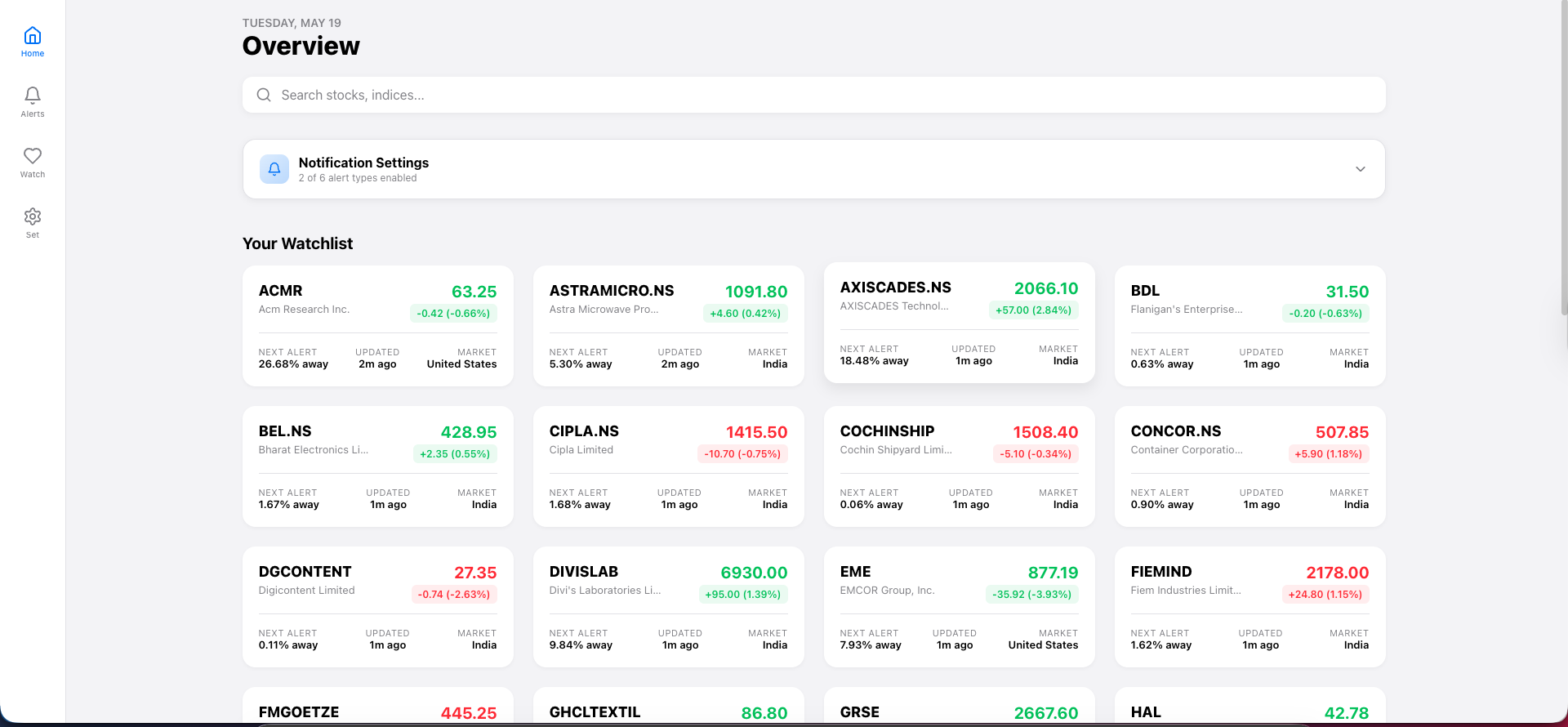The image size is (1568, 727).
Task: Click the price 2066.10
Action: pyautogui.click(x=1046, y=288)
